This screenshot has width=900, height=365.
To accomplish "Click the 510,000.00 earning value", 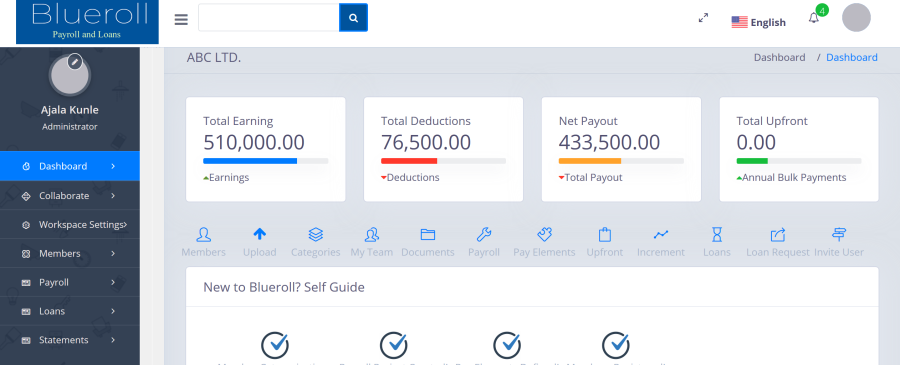I will pyautogui.click(x=254, y=142).
